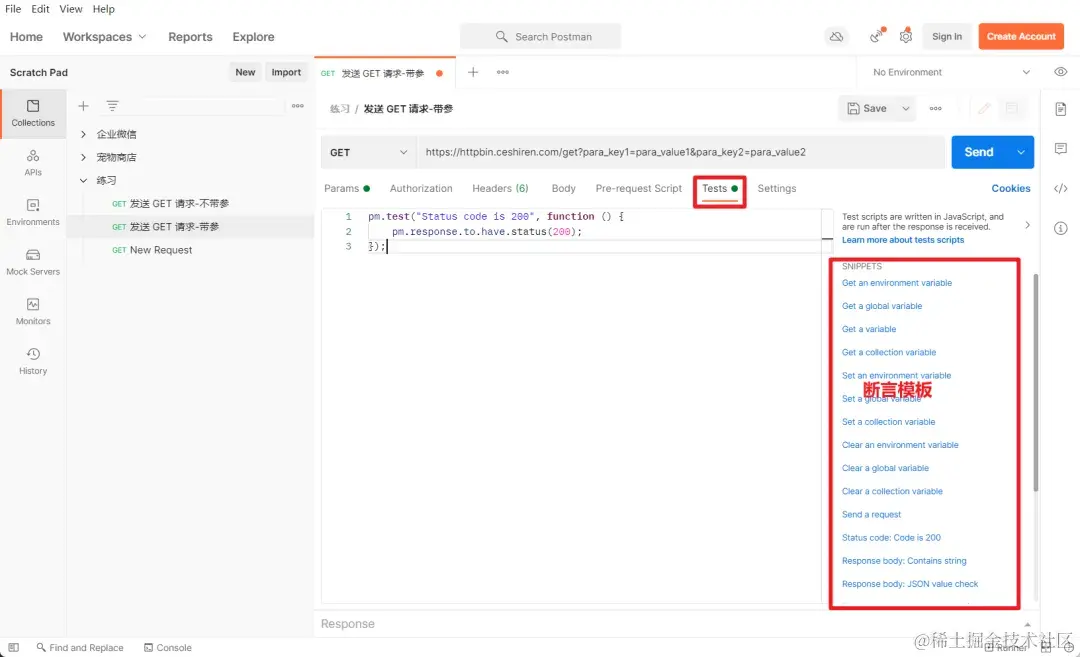This screenshot has height=657, width=1080.
Task: Open Learn more about tests scripts link
Action: pos(903,240)
